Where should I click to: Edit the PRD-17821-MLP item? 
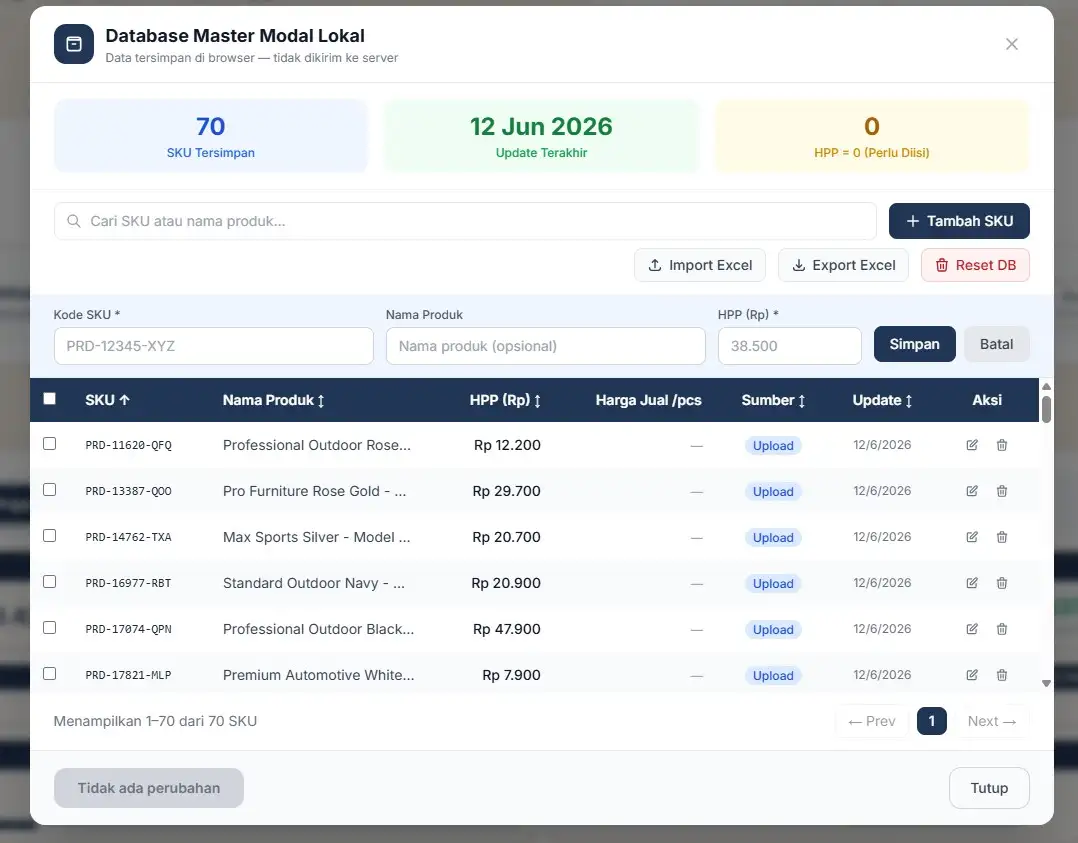point(971,675)
